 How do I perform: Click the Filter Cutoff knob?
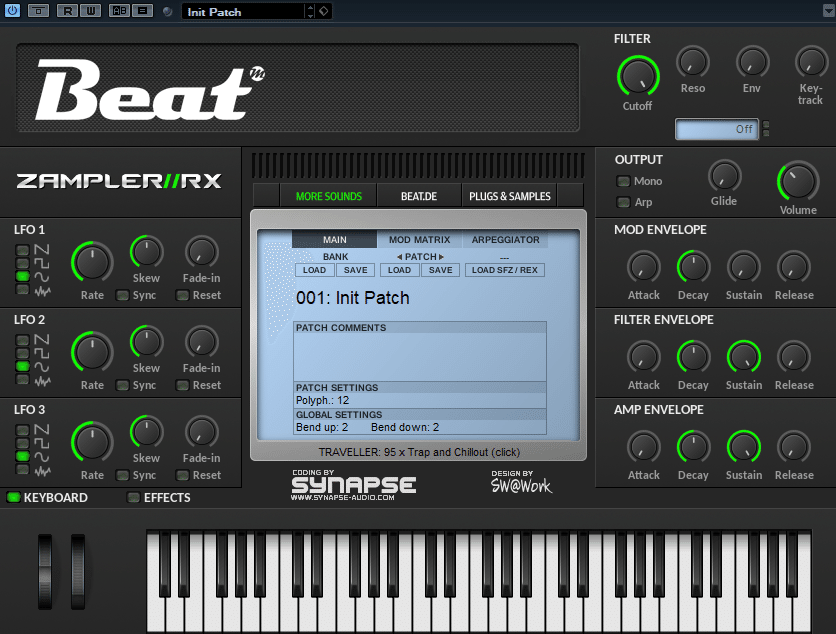(638, 77)
